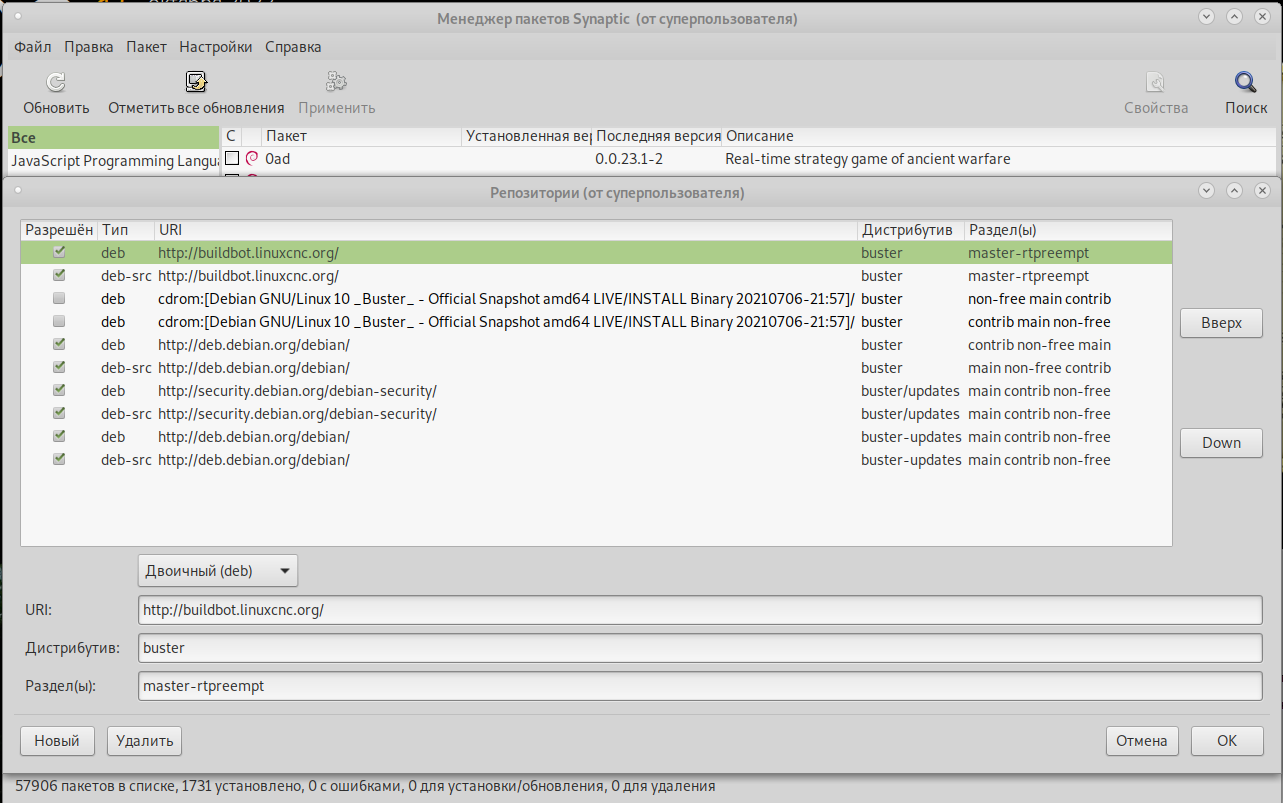Enable the cdrom repository with non-free main contrib
This screenshot has width=1283, height=803.
(x=59, y=298)
